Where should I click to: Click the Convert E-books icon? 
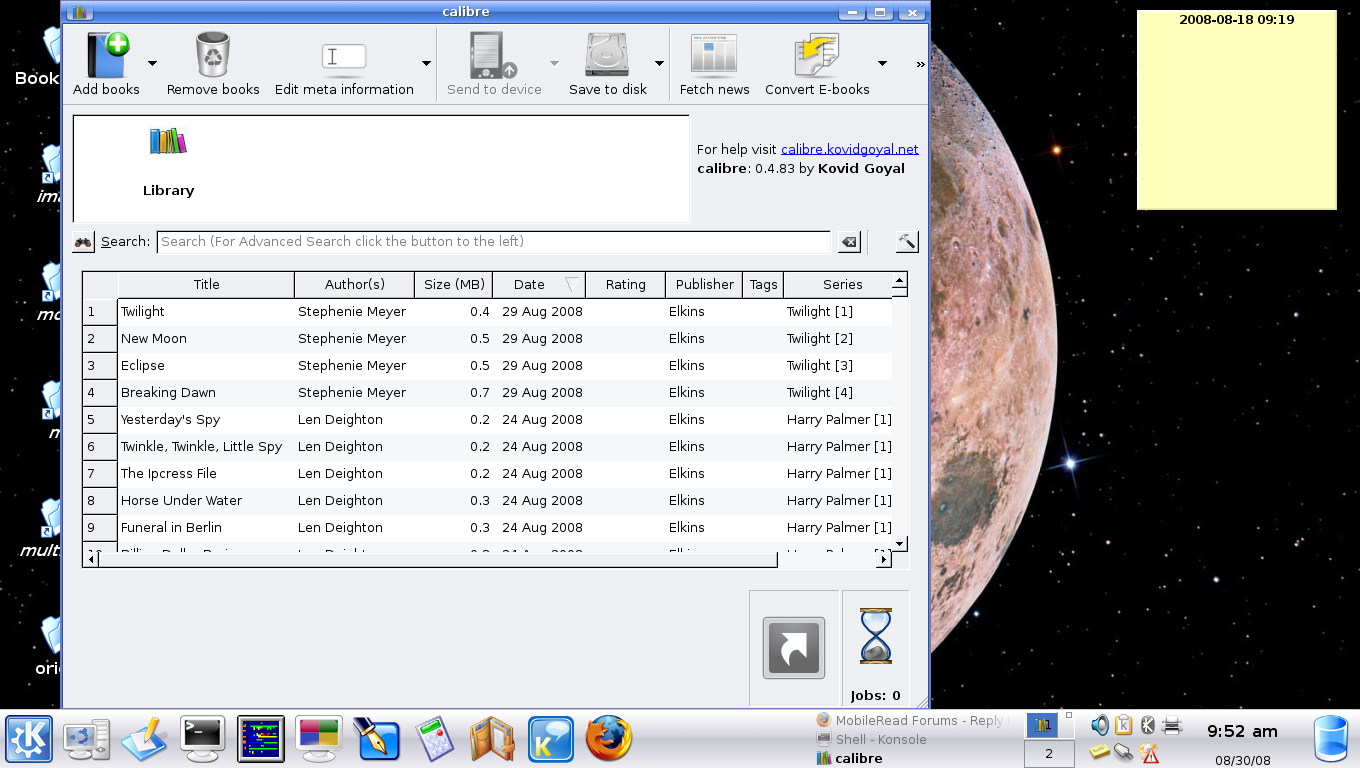[x=817, y=56]
